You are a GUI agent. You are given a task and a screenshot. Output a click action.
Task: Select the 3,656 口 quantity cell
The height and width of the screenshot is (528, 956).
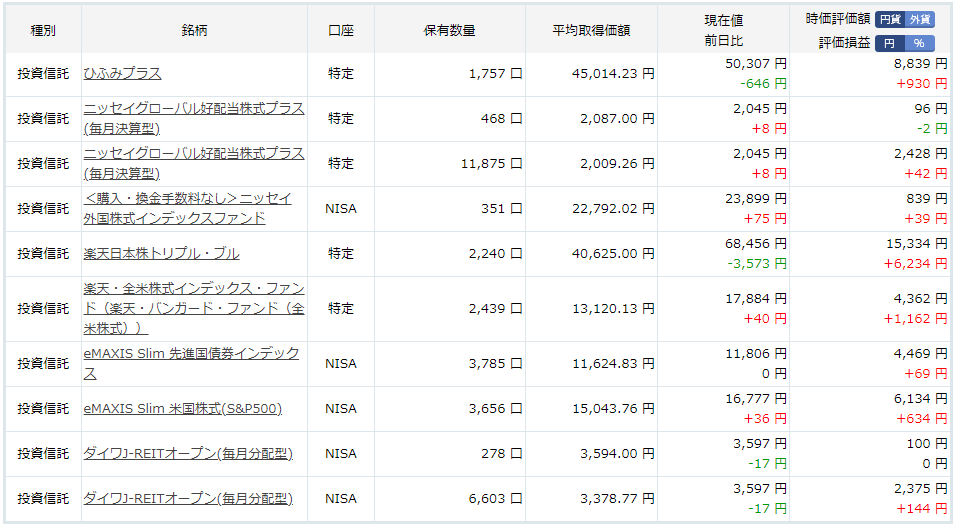click(495, 408)
